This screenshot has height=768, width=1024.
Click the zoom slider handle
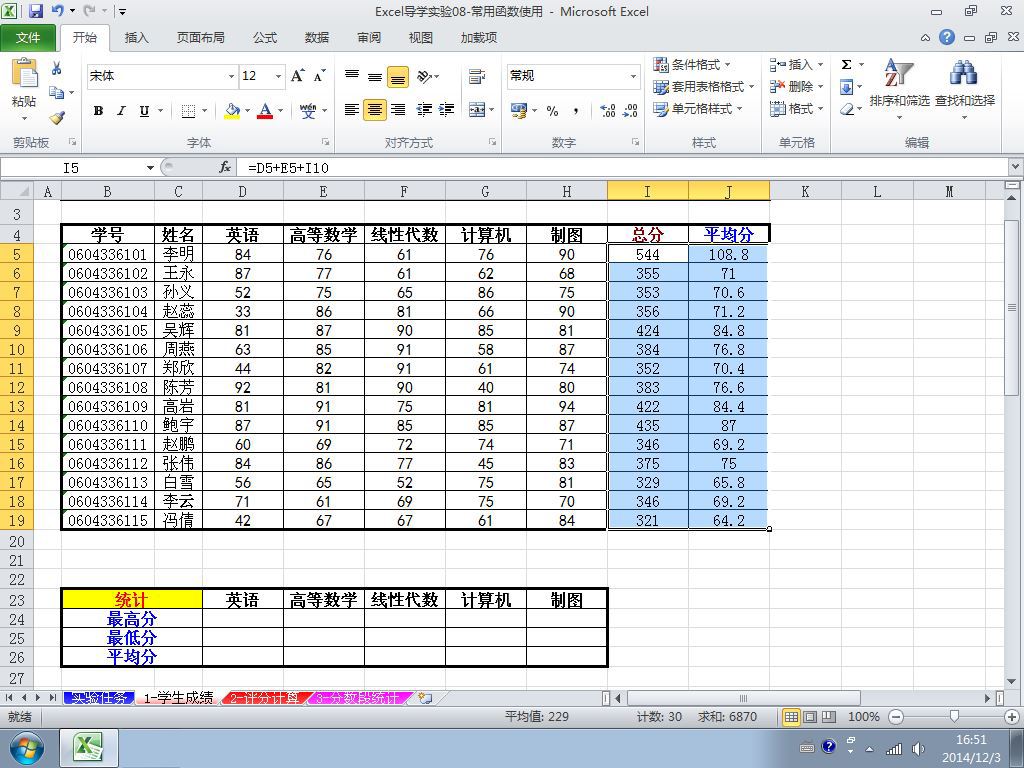[x=954, y=717]
